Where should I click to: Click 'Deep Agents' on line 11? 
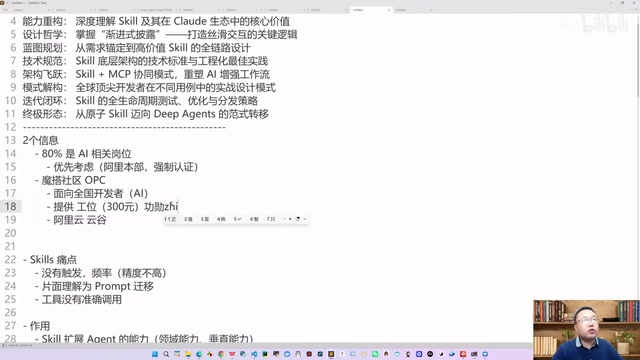(184, 114)
